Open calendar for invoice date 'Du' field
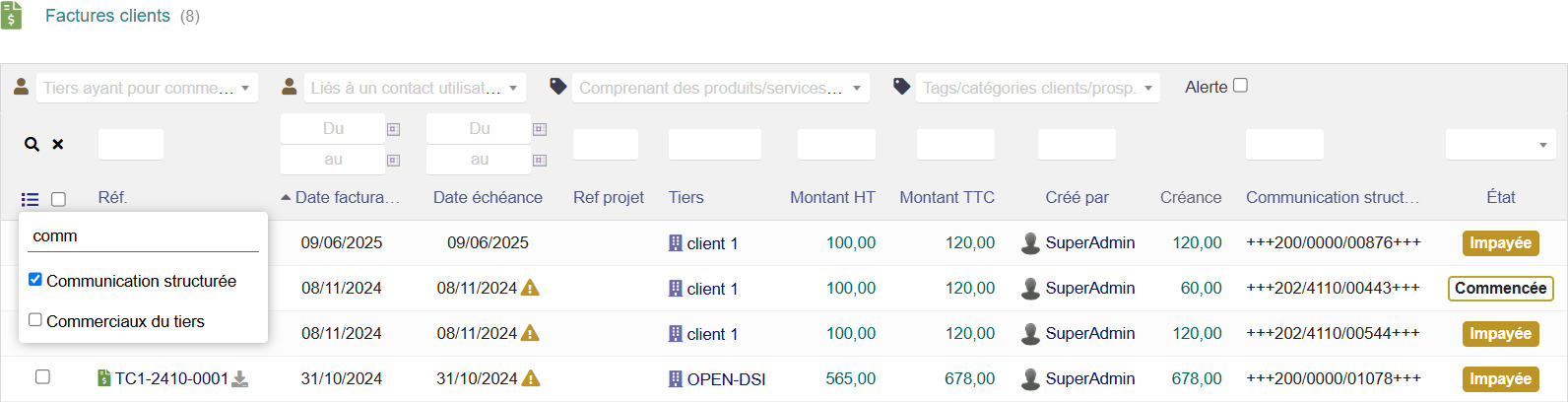 coord(393,129)
